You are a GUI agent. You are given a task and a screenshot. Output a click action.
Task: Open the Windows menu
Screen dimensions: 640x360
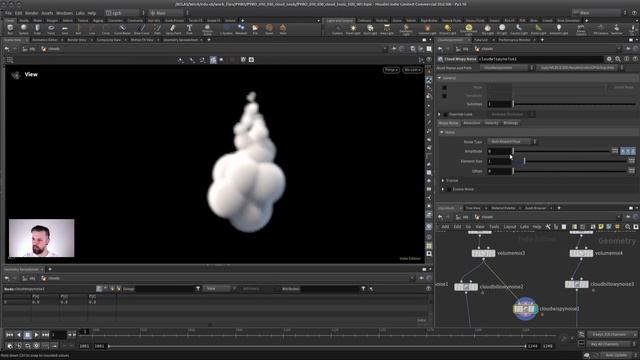tap(64, 13)
